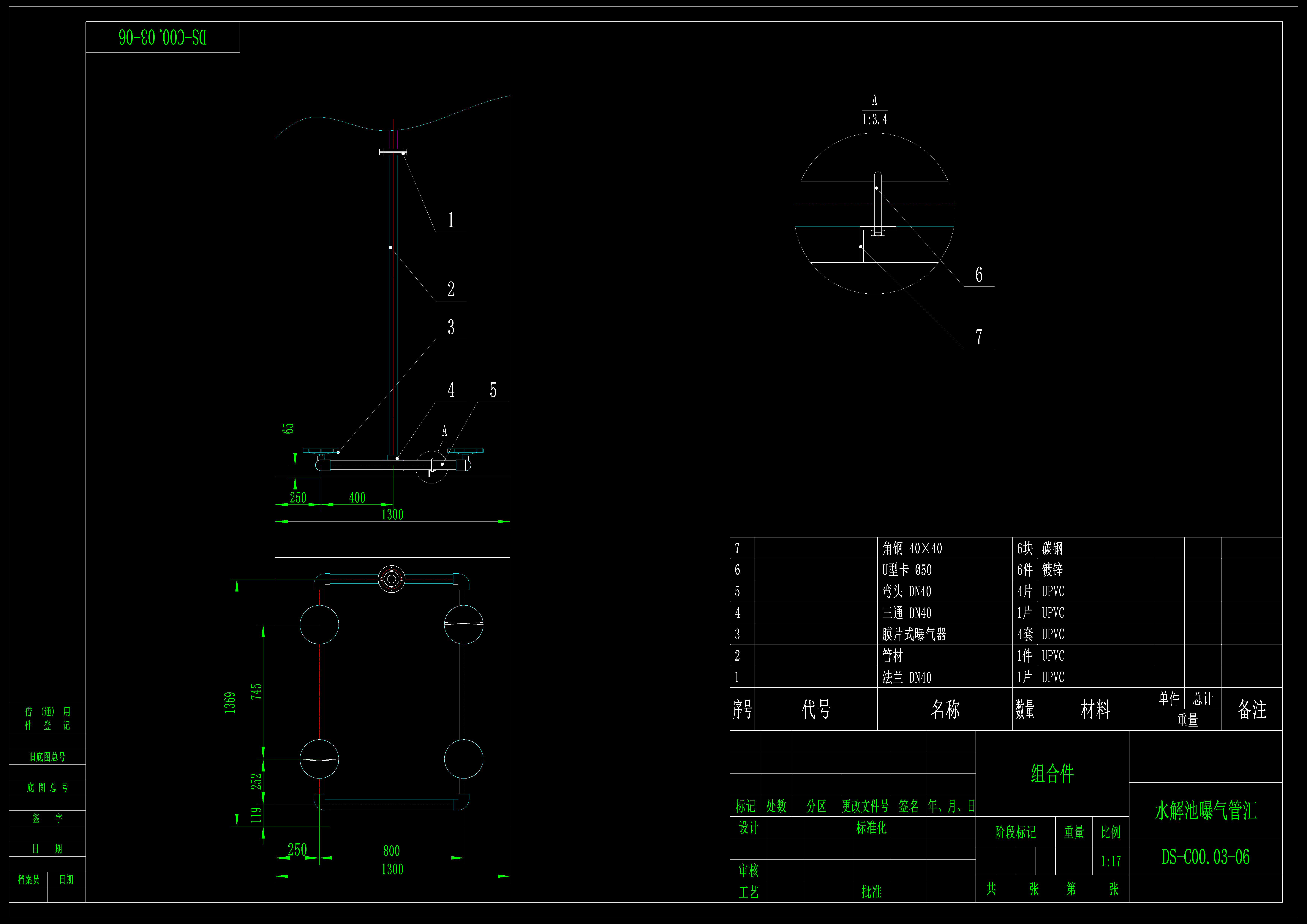
Task: Select the "材料" column header
Action: coord(1095,709)
